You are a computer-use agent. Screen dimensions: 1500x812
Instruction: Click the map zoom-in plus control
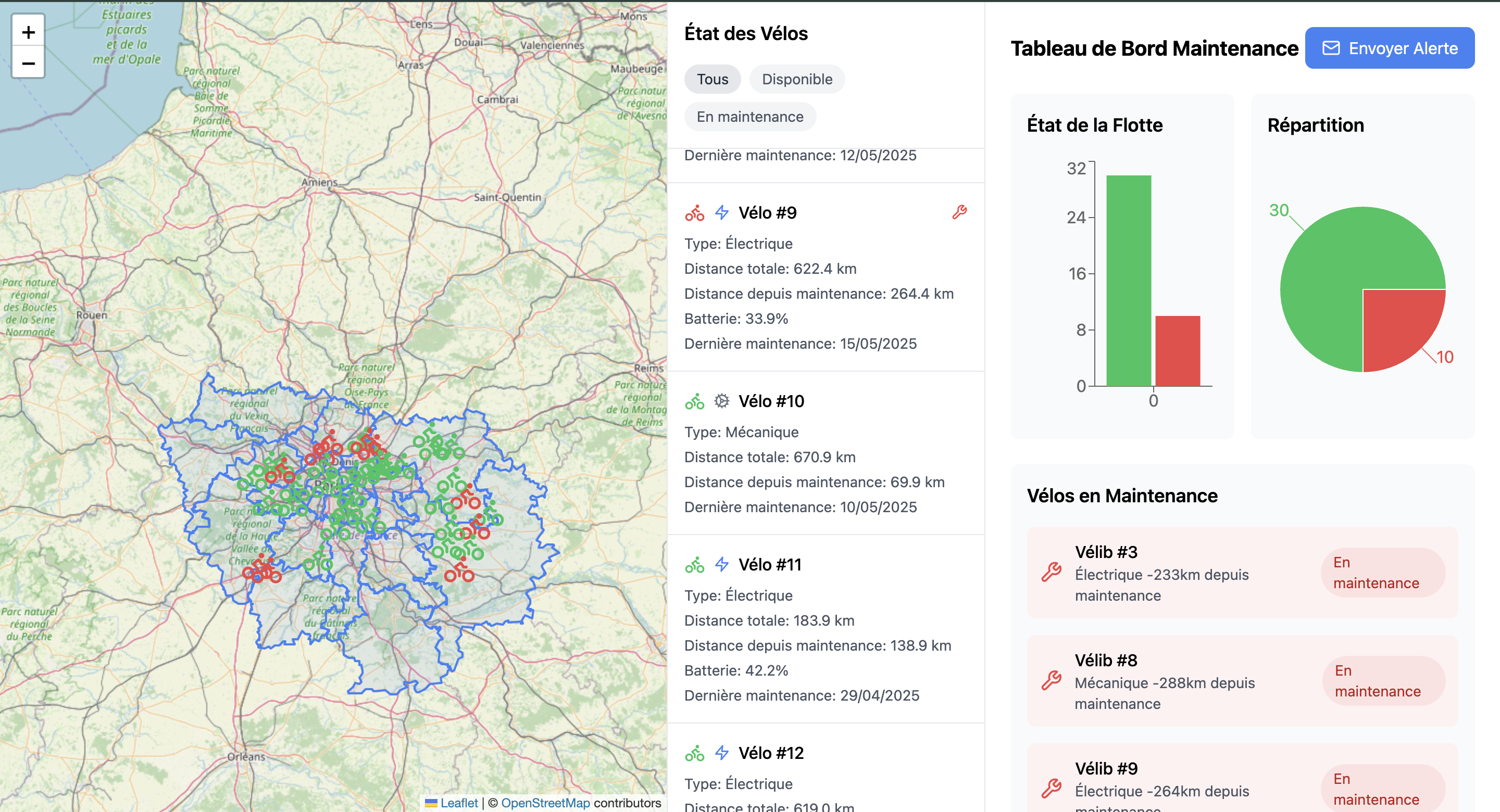[x=28, y=32]
